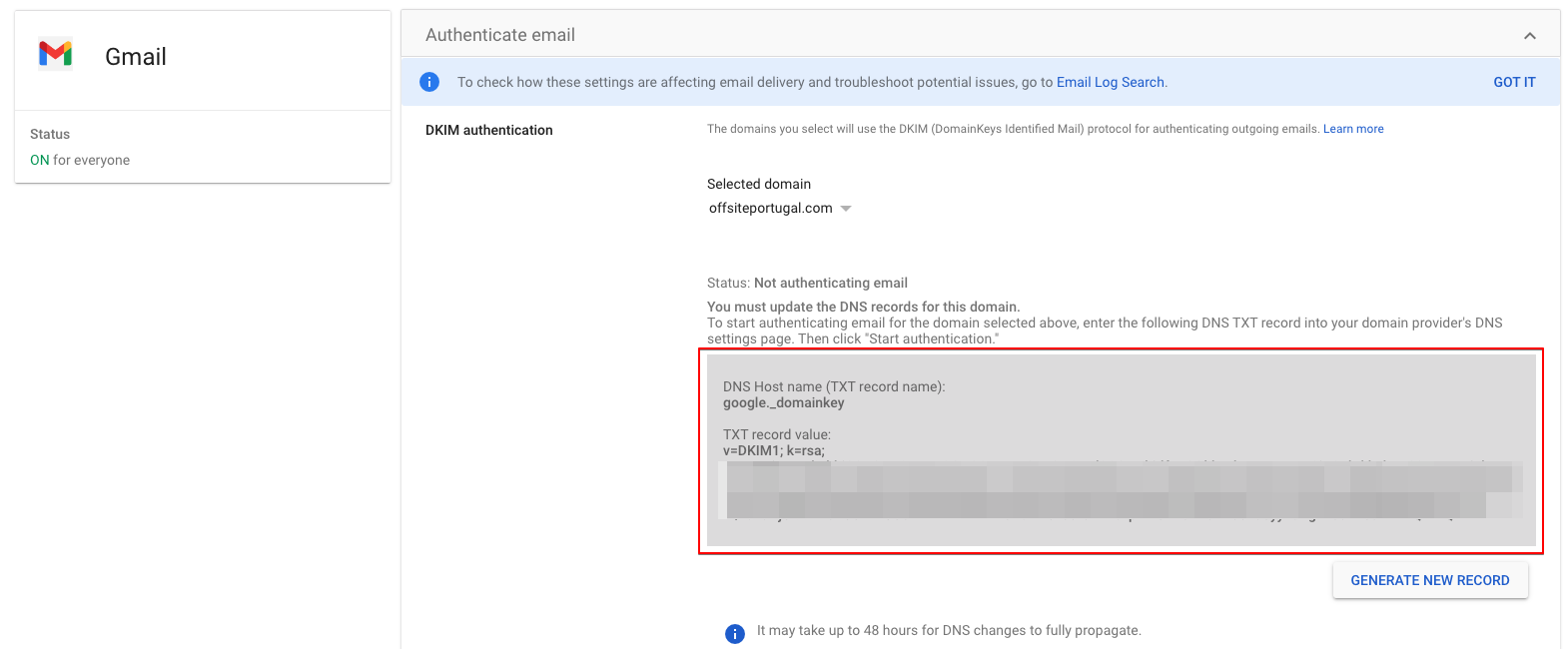Click the v=DKIM1; k=rsa; record value
1568x649 pixels.
pos(774,450)
